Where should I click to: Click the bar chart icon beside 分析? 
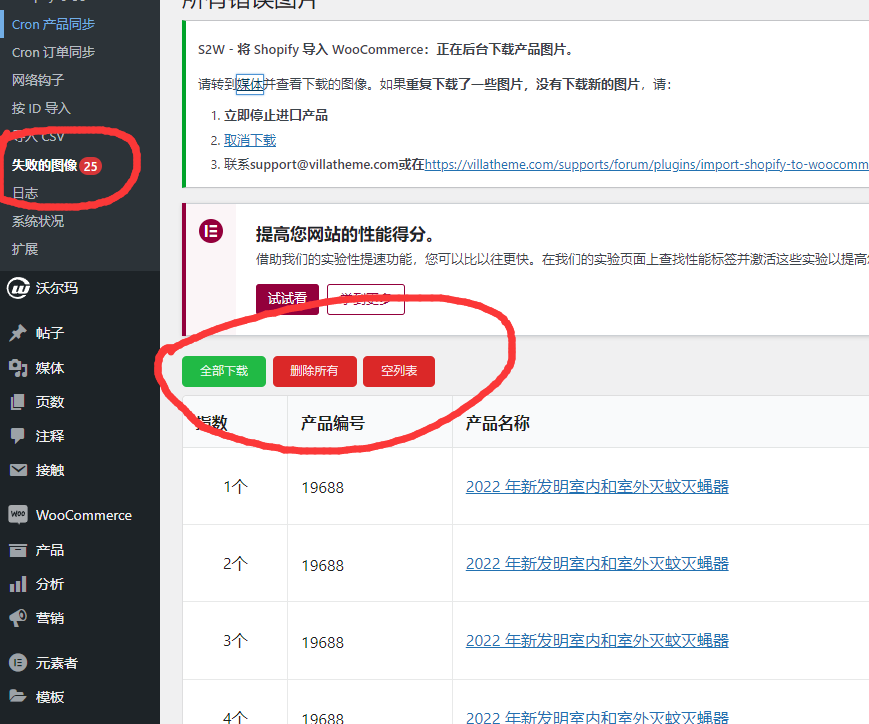[x=18, y=584]
